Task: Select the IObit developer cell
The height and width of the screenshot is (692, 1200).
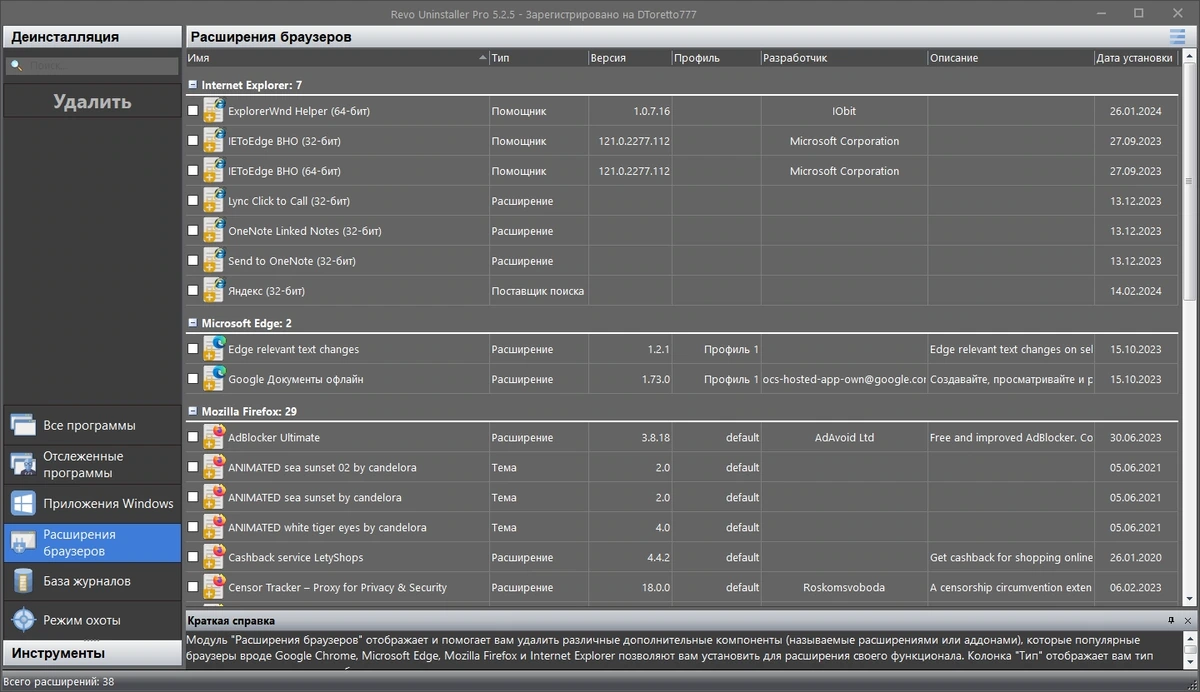Action: 844,111
